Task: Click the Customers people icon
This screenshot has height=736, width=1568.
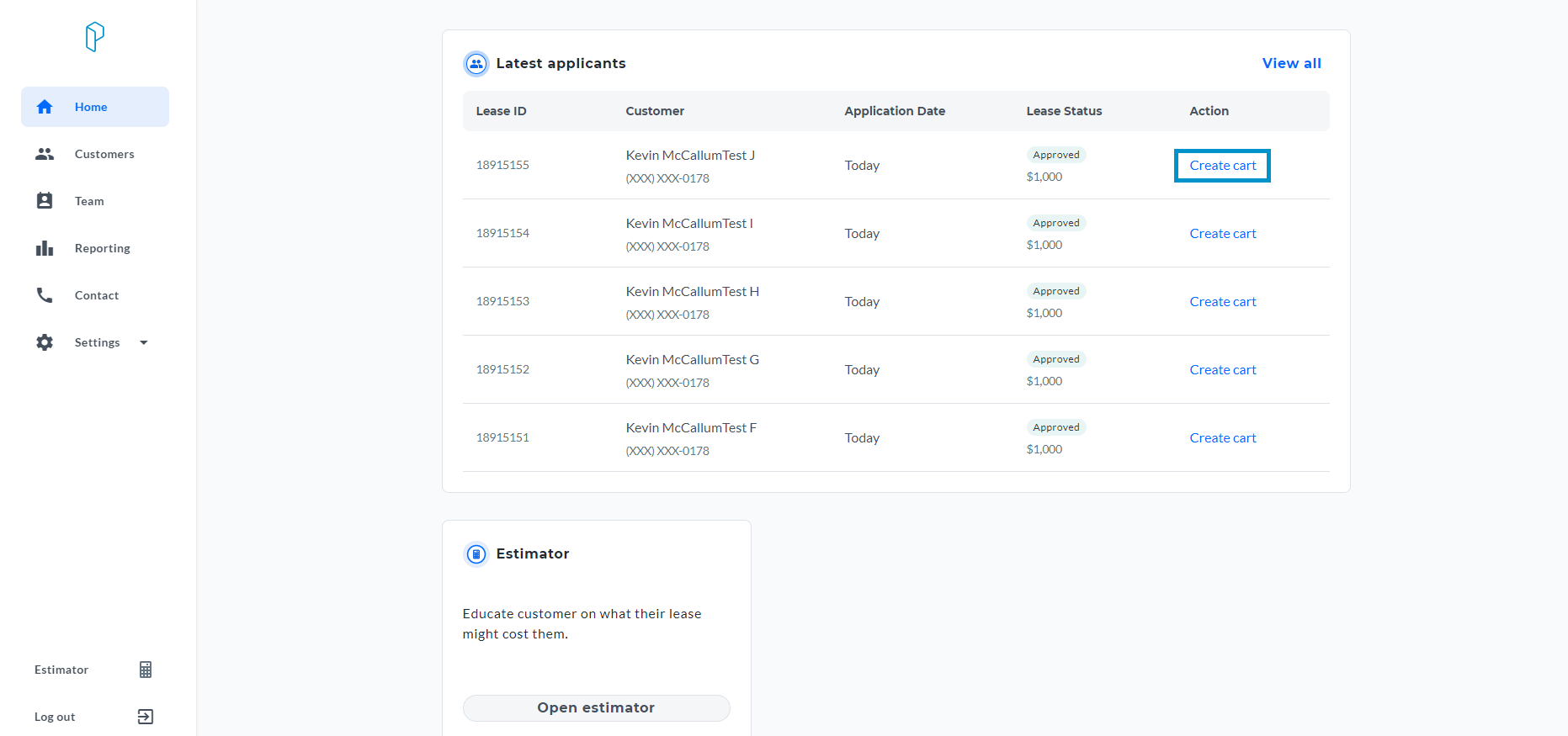Action: [45, 154]
